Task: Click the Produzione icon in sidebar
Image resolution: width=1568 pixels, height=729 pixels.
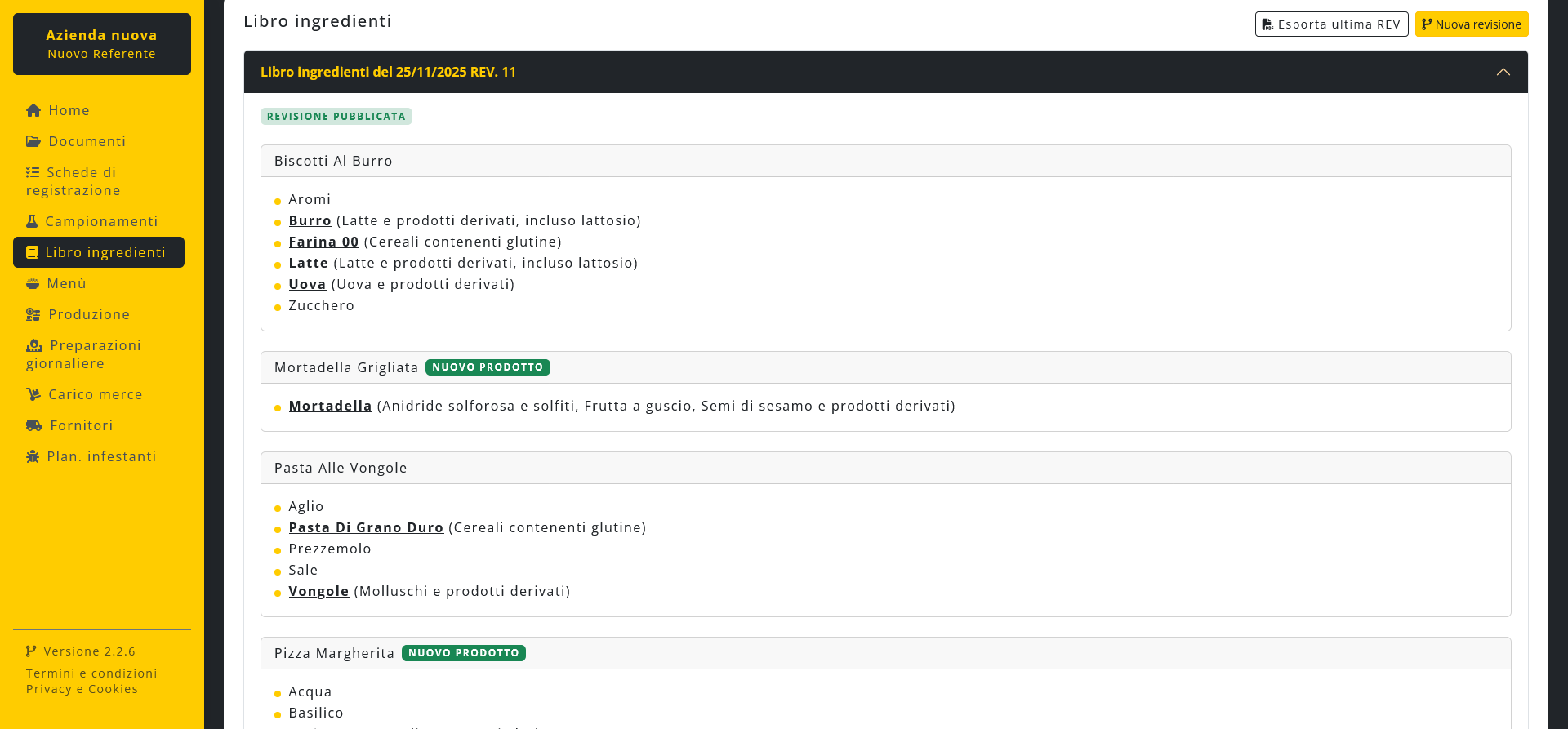Action: coord(33,314)
